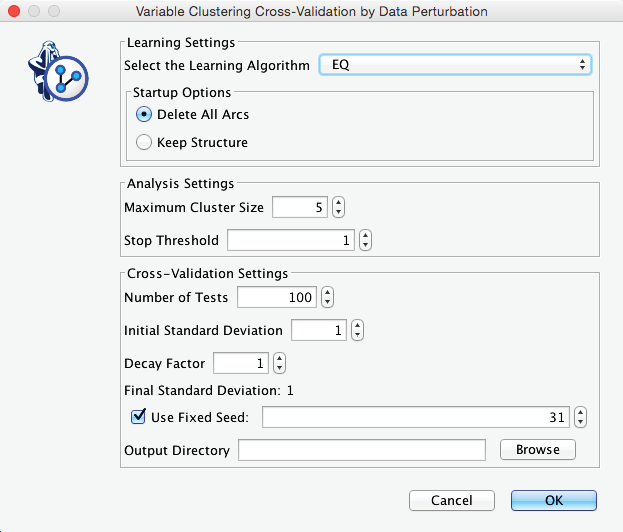Use the Initial Standard Deviation stepper

point(357,330)
